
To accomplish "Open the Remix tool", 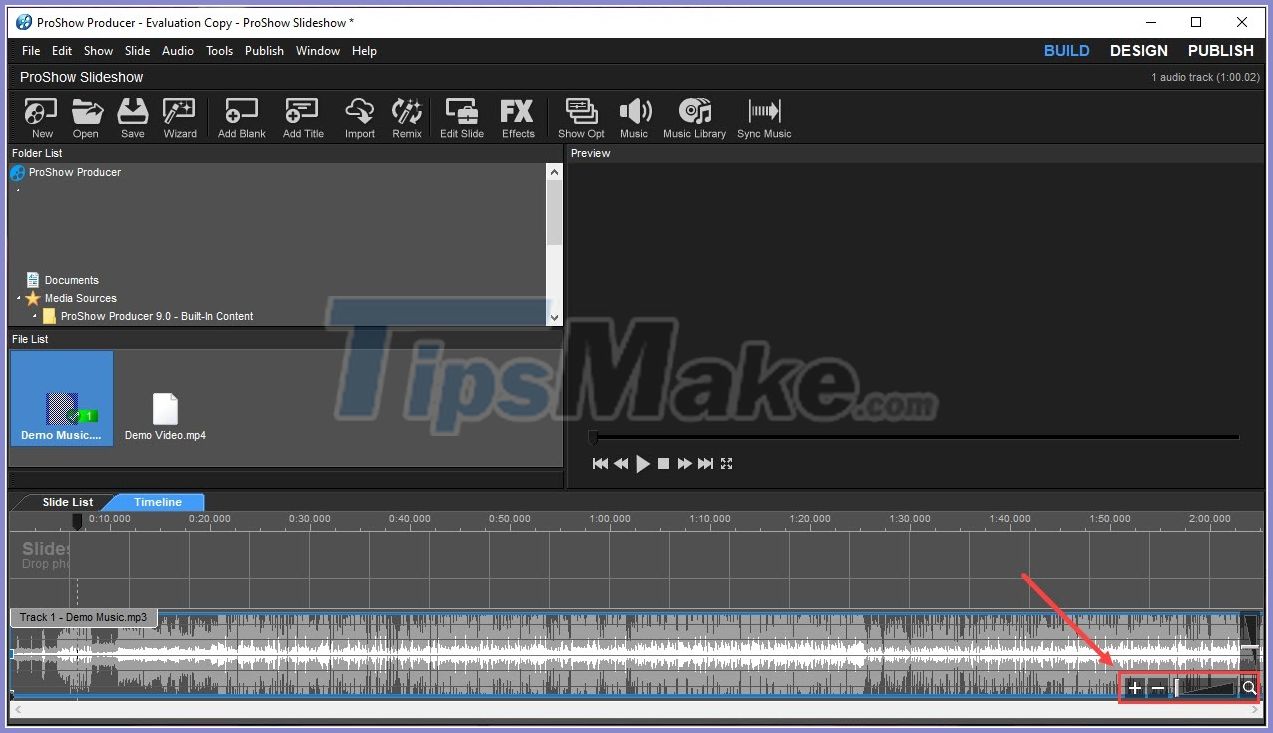I will coord(406,117).
